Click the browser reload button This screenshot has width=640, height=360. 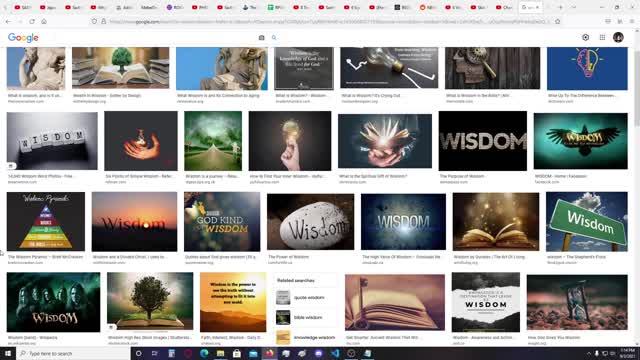32,21
